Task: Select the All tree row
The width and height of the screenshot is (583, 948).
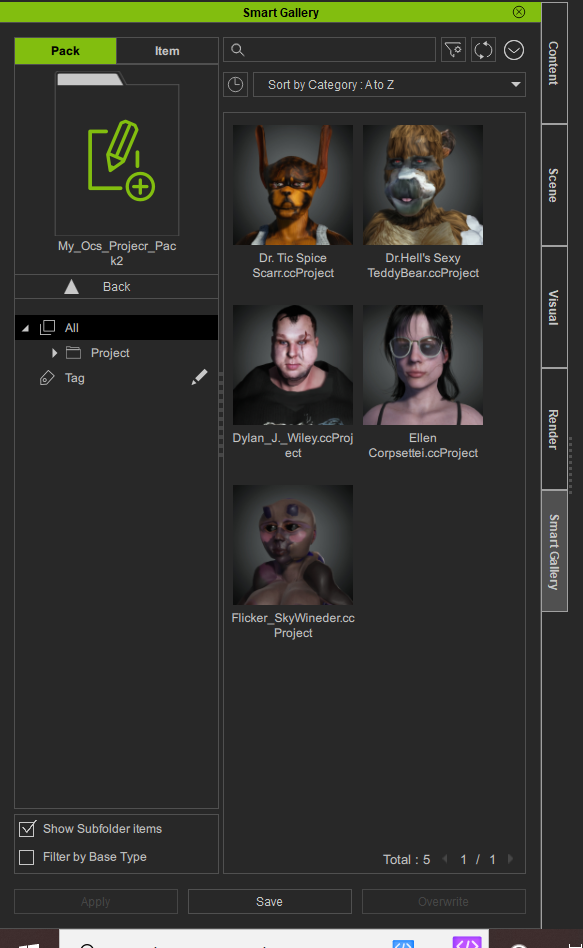Action: tap(116, 327)
